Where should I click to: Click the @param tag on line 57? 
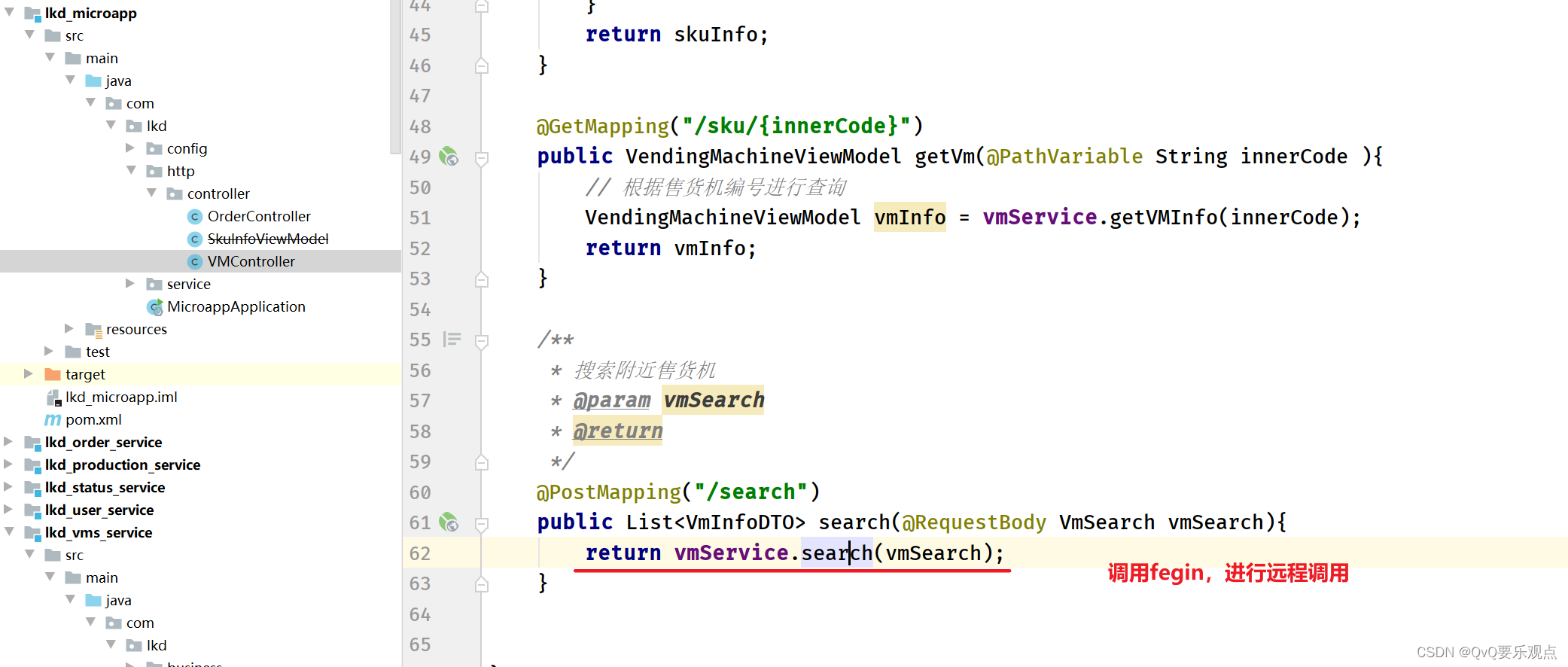pos(611,401)
